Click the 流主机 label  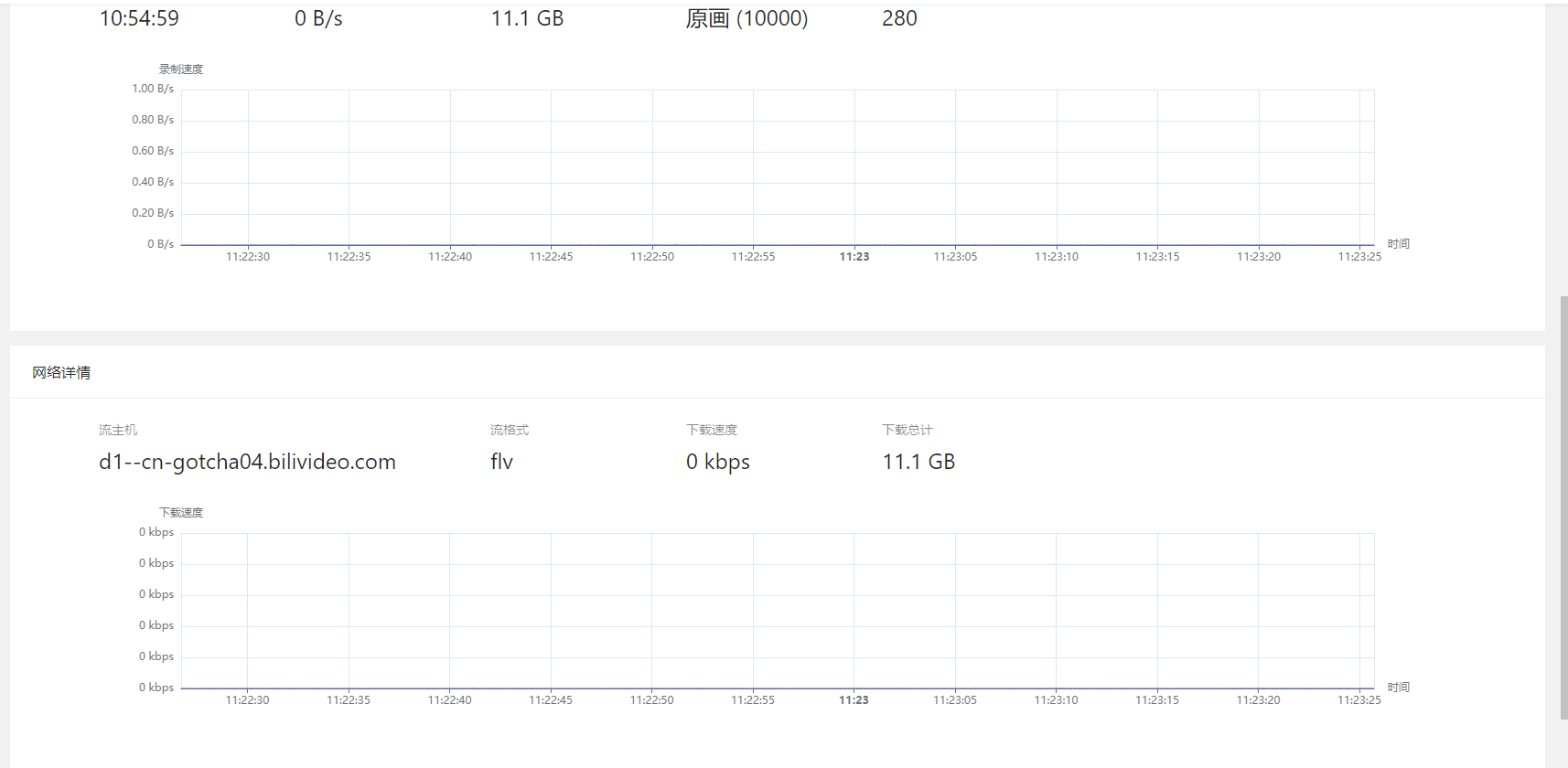point(118,430)
